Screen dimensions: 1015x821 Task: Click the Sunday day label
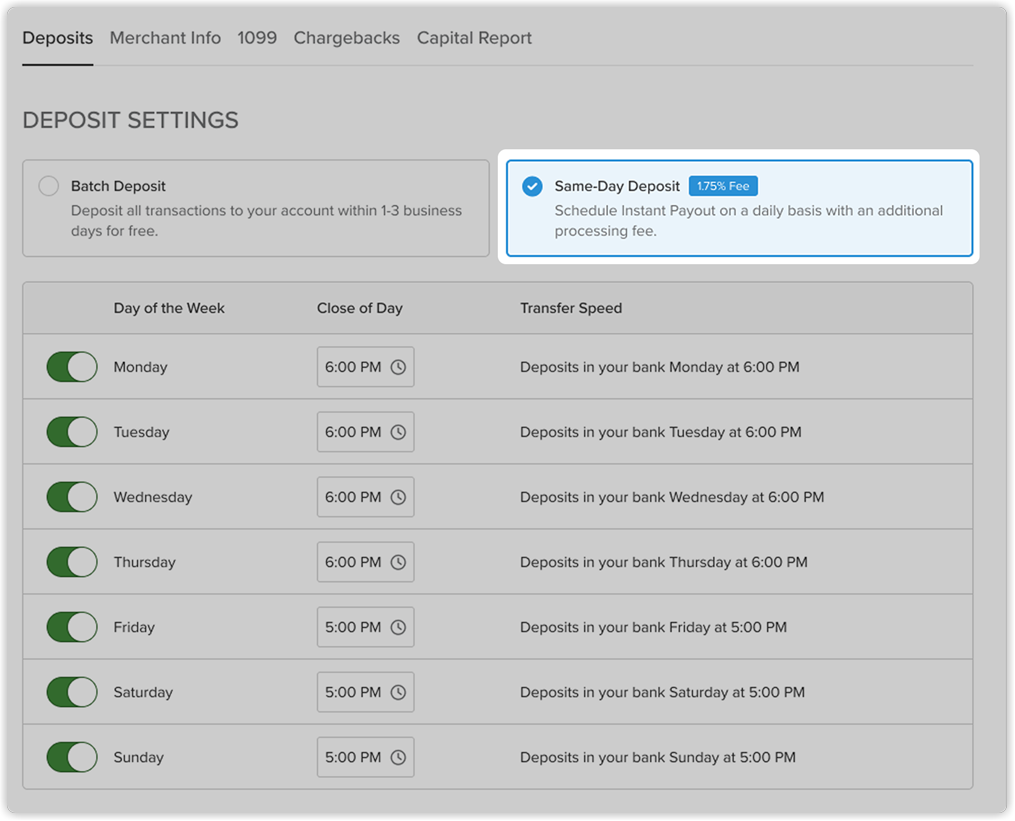coord(139,758)
